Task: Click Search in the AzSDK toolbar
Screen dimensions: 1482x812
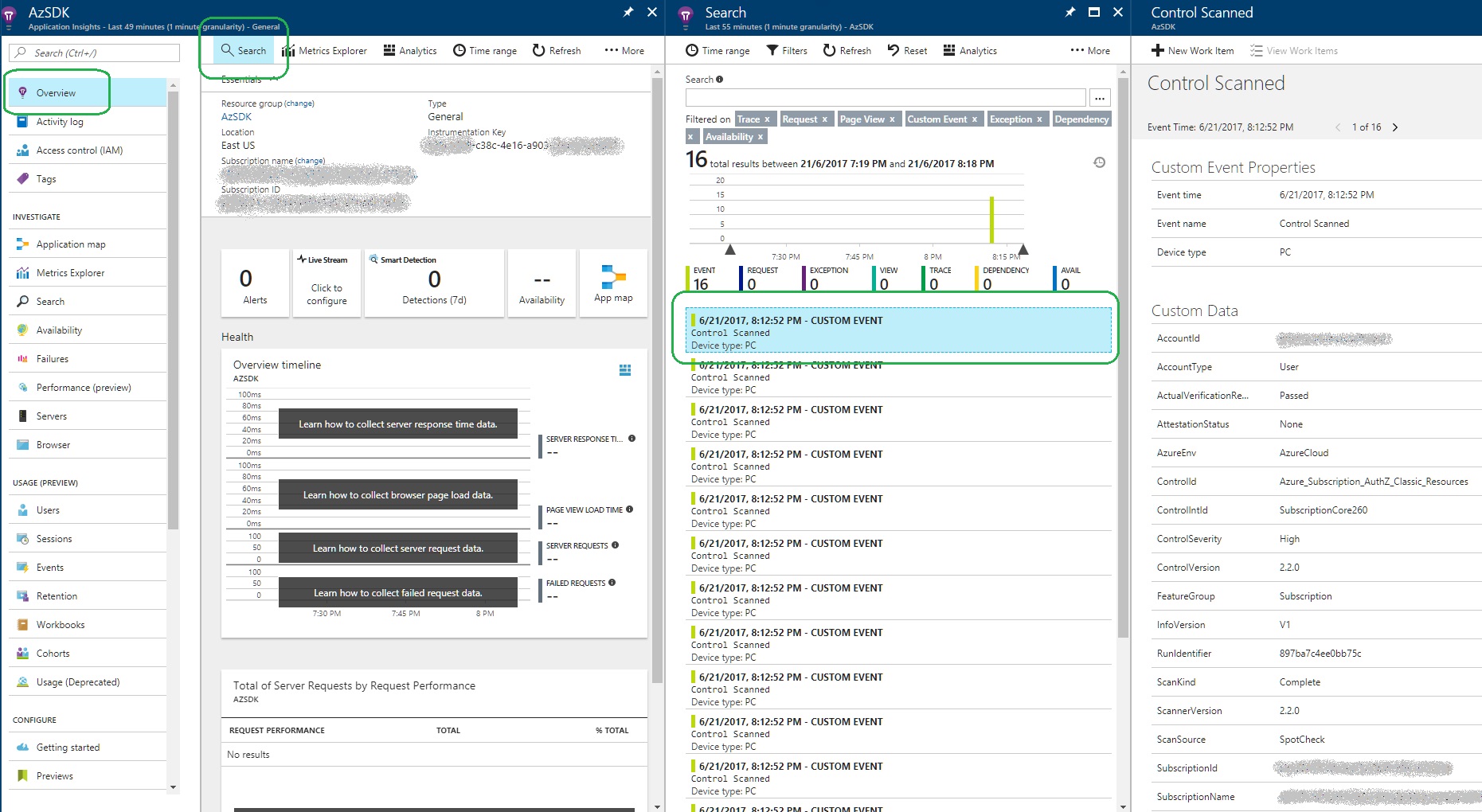Action: pyautogui.click(x=244, y=51)
